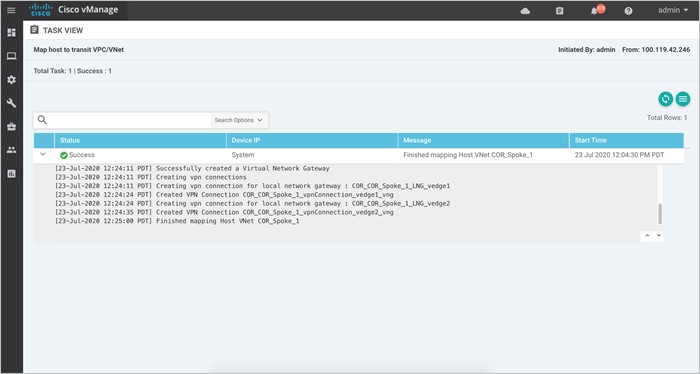The height and width of the screenshot is (374, 700).
Task: Open the Dashboard sidebar icon
Action: pyautogui.click(x=12, y=33)
